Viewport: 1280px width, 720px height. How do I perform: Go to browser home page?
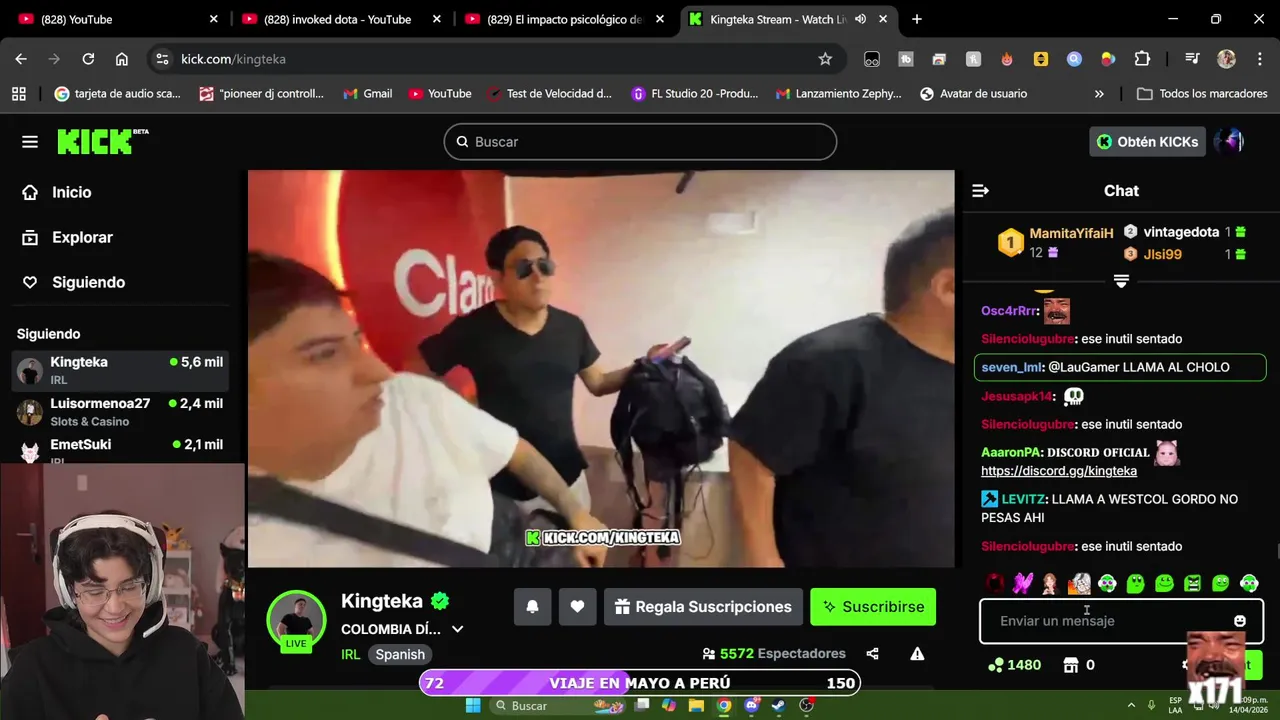pyautogui.click(x=122, y=59)
